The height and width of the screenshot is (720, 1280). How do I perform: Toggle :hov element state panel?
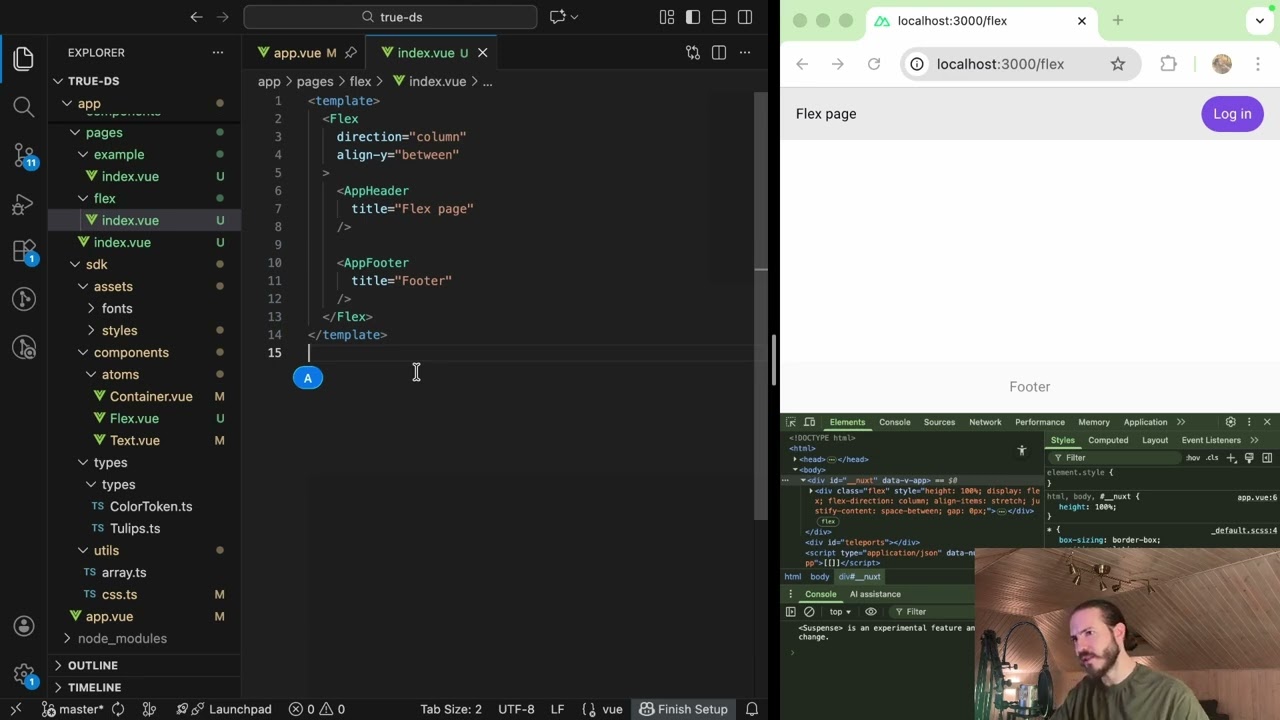pyautogui.click(x=1193, y=458)
